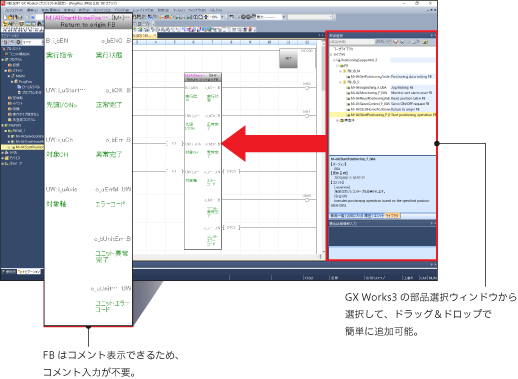
Task: Switch to the ユニット tab
Action: [379, 216]
